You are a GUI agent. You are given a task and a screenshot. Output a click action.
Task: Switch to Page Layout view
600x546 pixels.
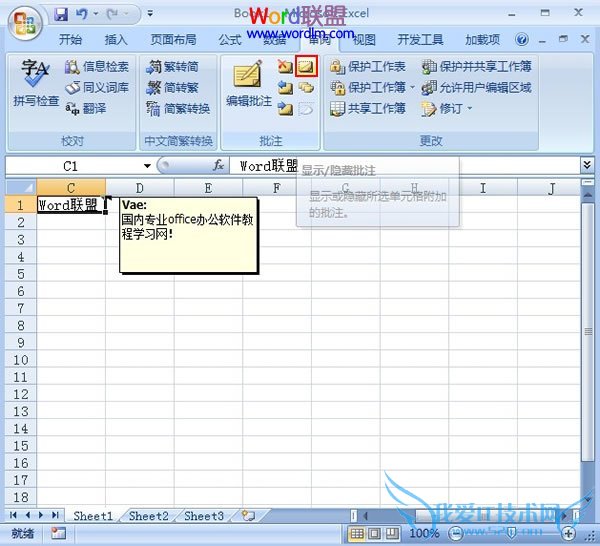pos(375,533)
